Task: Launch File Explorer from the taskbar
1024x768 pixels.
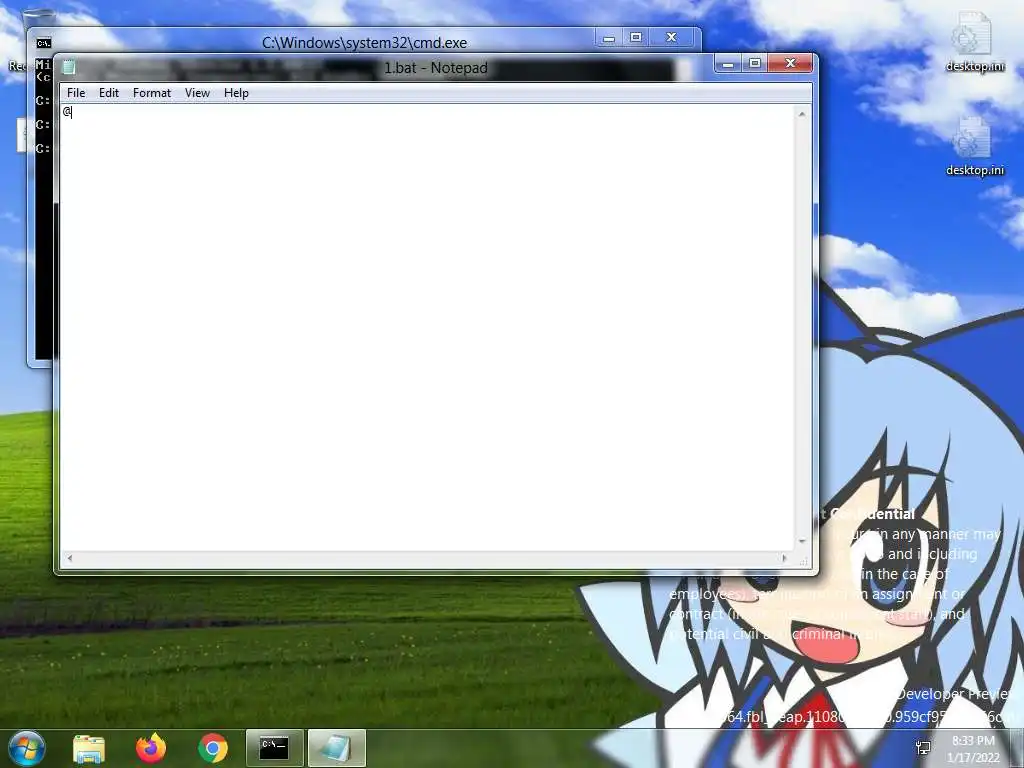Action: pos(89,748)
